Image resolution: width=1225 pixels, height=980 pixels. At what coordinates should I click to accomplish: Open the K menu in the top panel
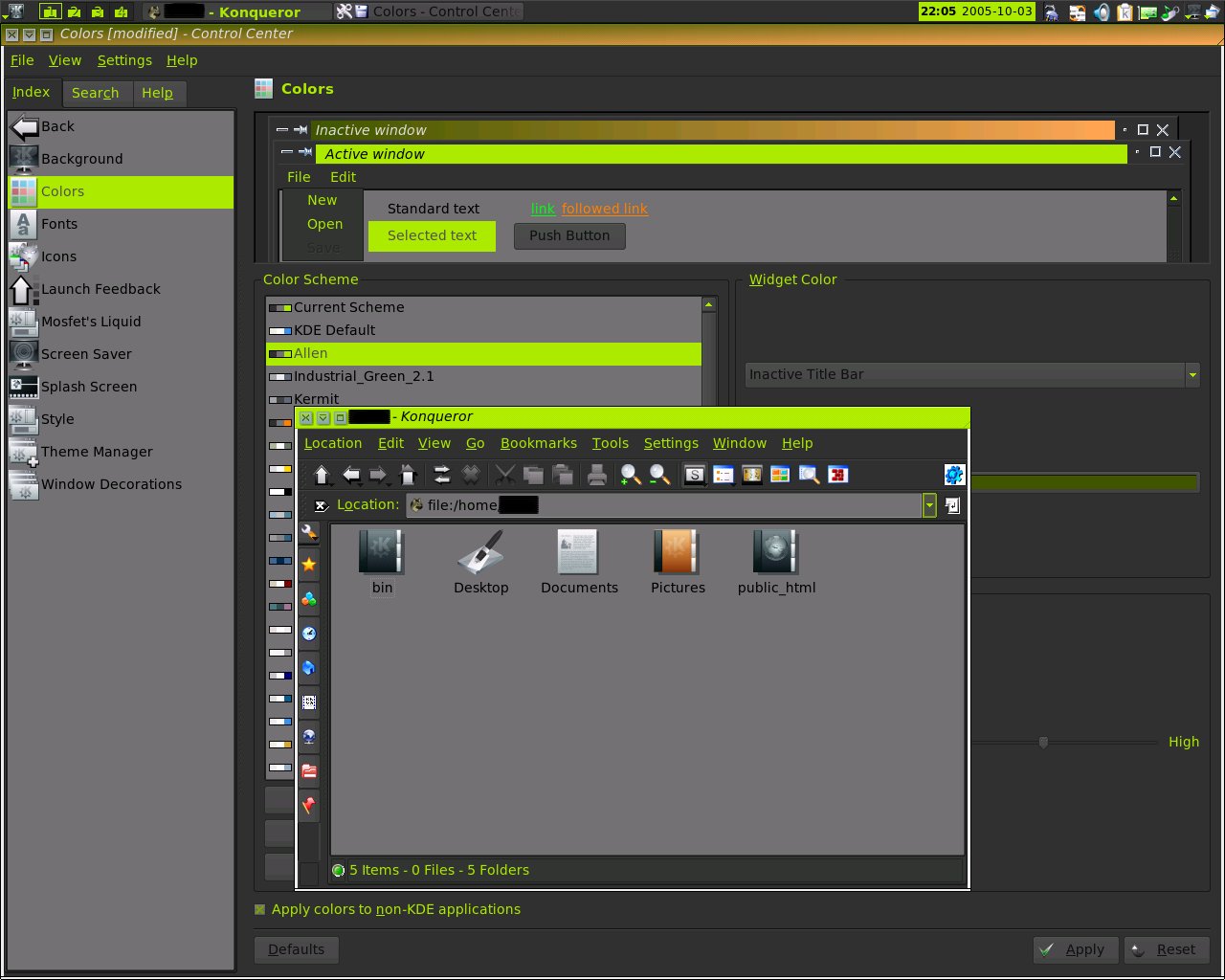(x=15, y=11)
